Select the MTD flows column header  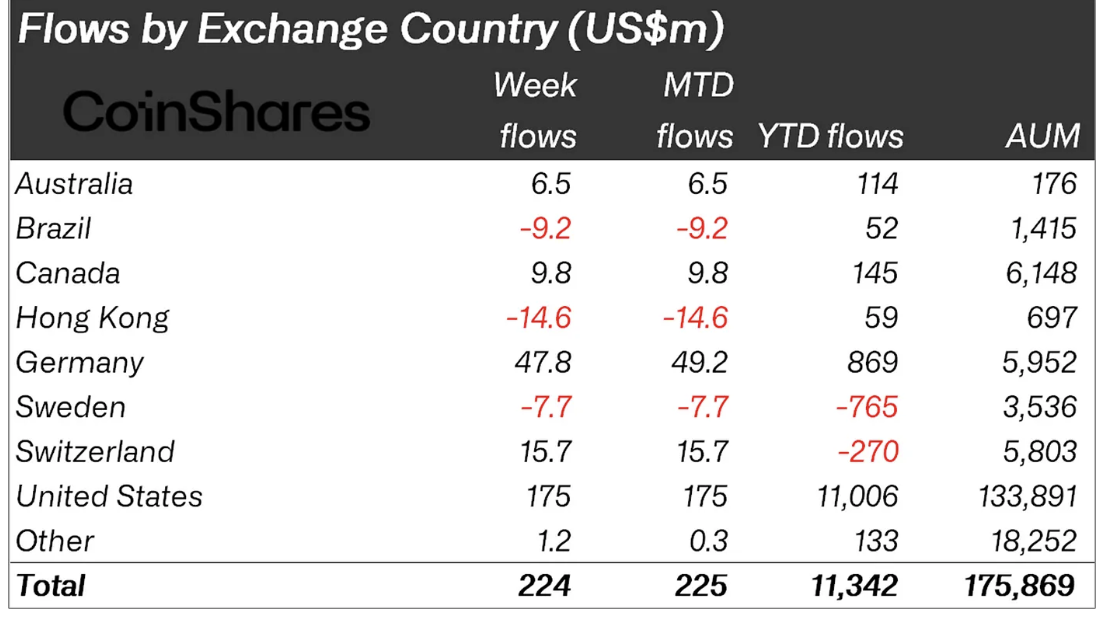coord(695,111)
